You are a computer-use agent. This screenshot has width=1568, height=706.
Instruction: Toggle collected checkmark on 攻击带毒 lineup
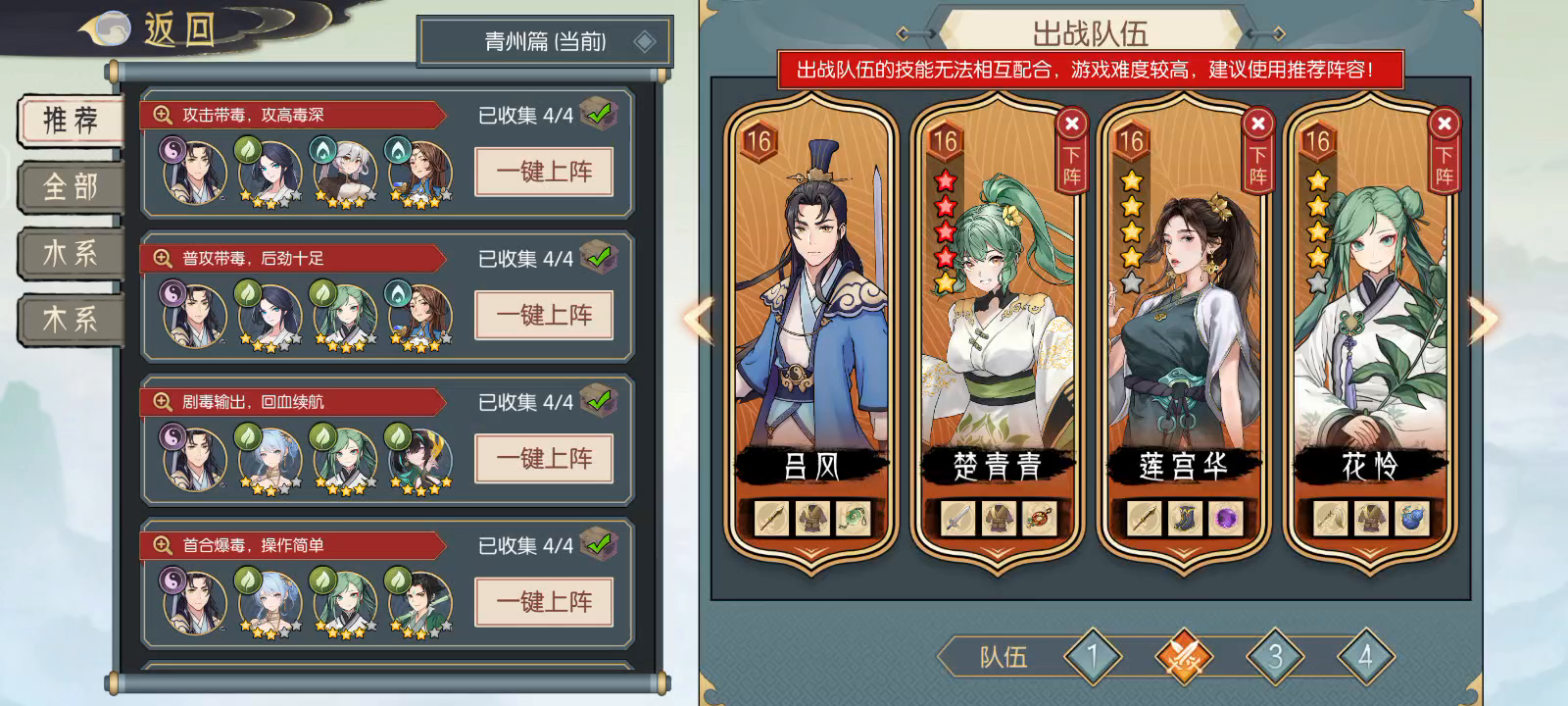coord(599,114)
